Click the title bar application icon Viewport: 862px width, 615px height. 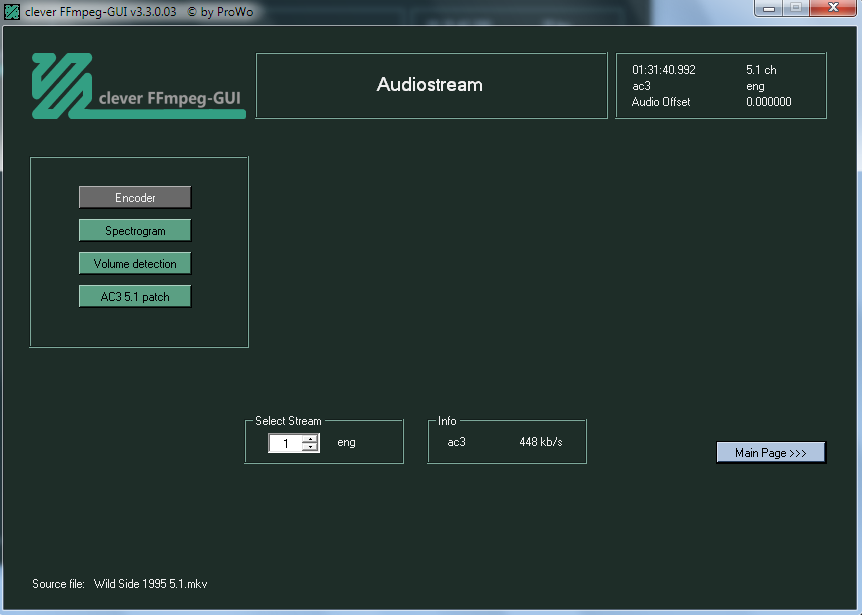pos(12,12)
